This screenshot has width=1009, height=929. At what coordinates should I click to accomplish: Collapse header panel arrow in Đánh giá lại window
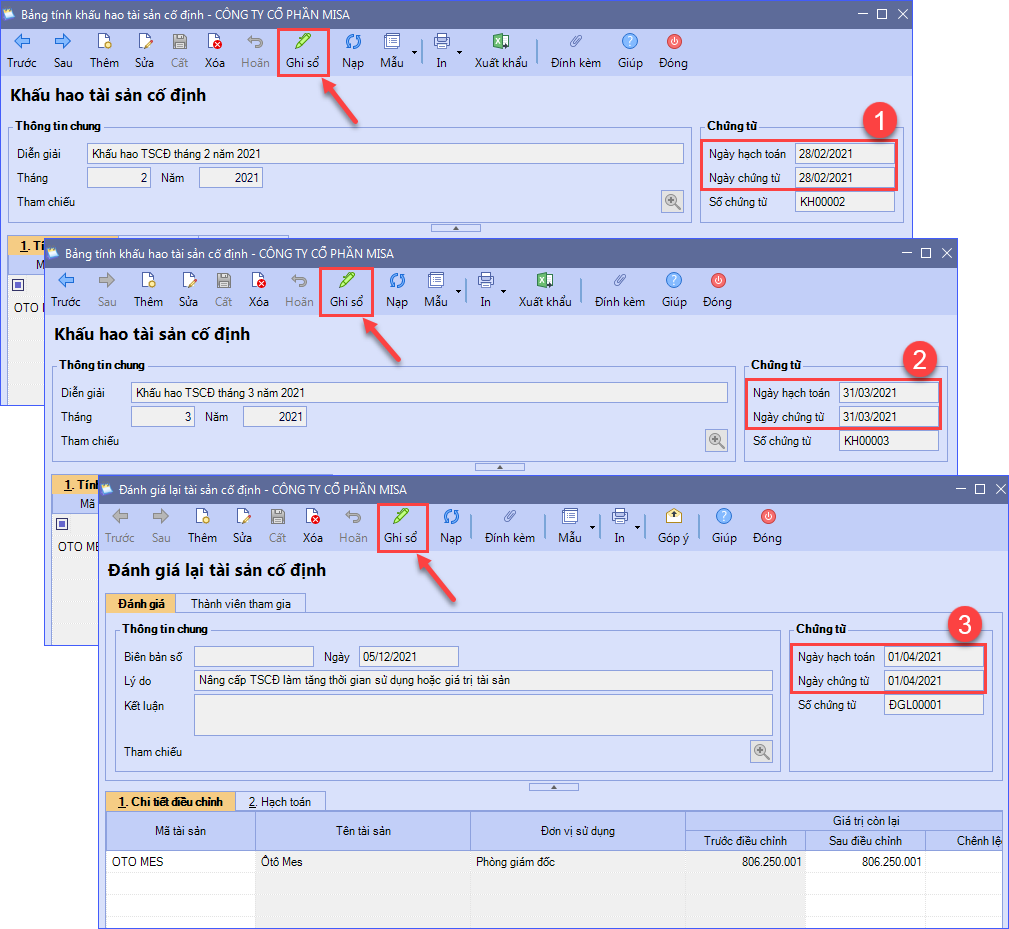coord(553,787)
